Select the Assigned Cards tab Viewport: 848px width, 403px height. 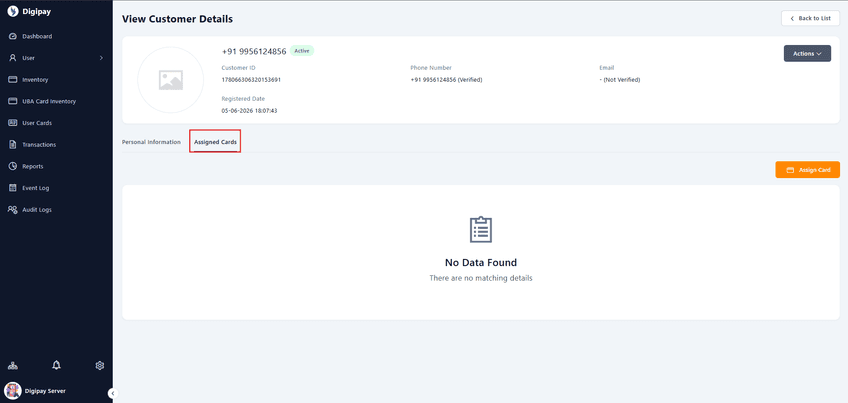pyautogui.click(x=215, y=142)
